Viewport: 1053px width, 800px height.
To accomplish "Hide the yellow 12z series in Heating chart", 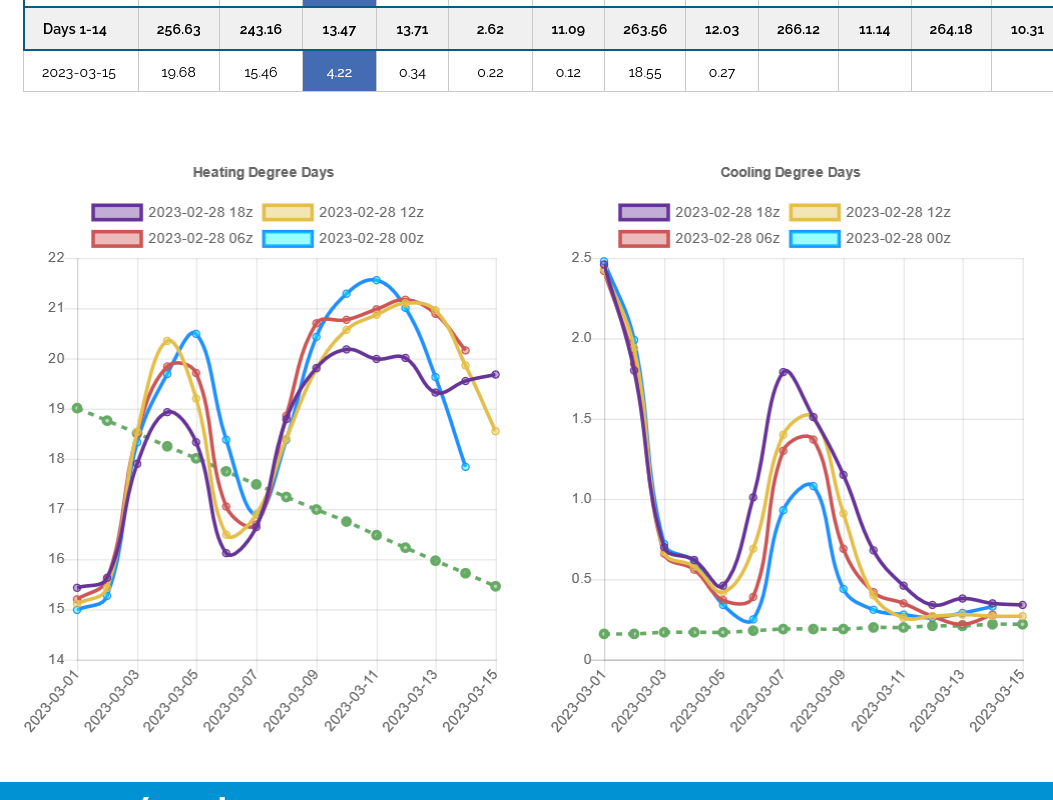I will tap(288, 212).
